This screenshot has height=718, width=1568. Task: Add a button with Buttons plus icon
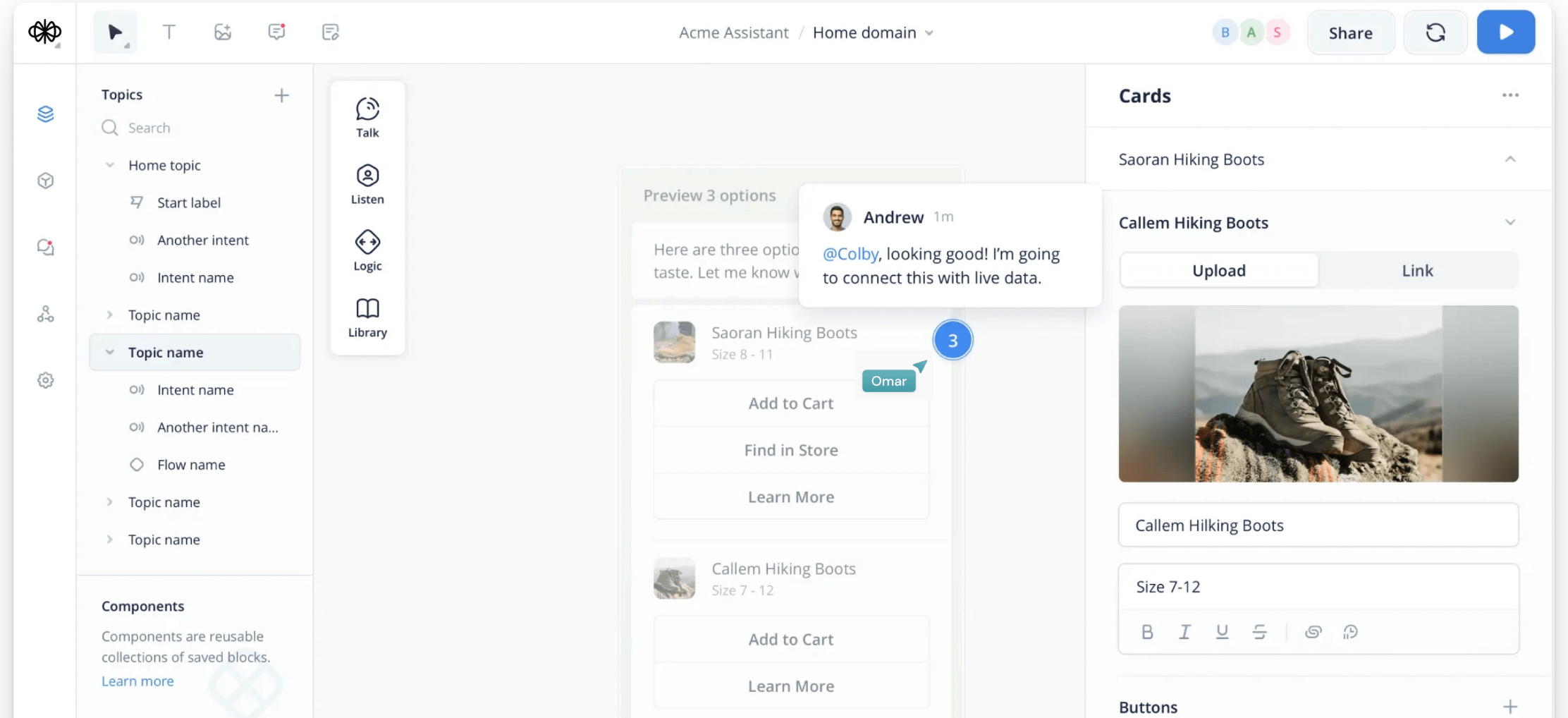click(x=1510, y=707)
